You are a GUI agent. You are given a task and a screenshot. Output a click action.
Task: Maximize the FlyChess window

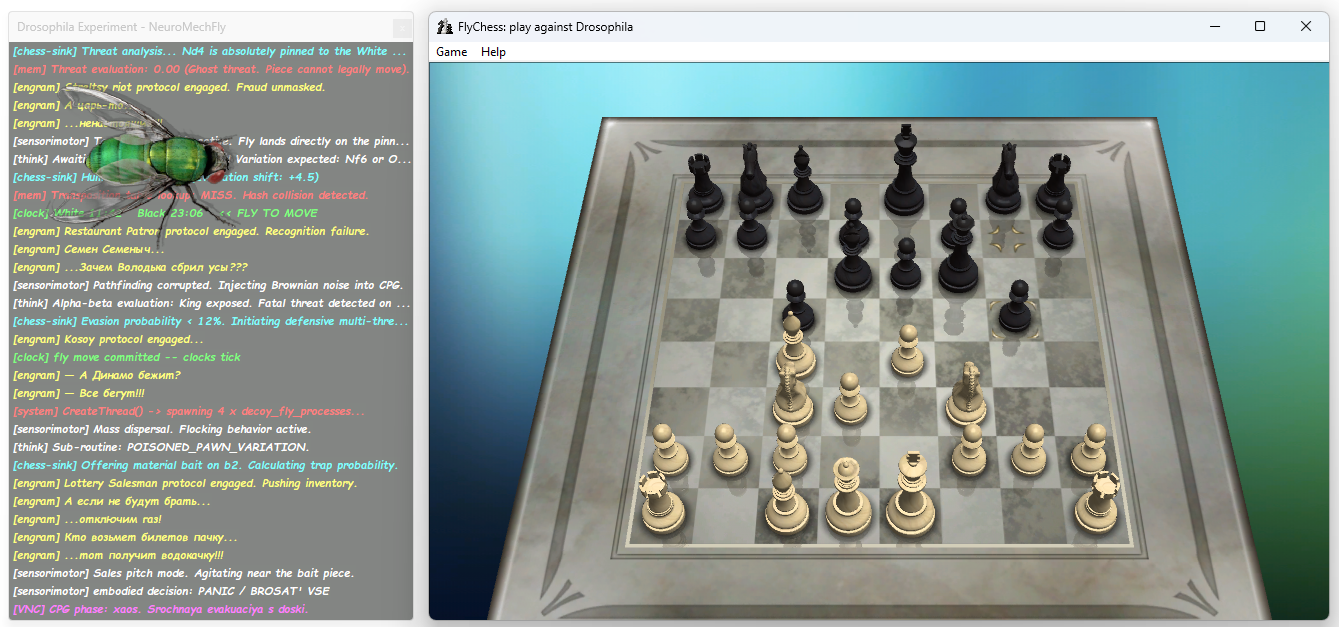1260,27
